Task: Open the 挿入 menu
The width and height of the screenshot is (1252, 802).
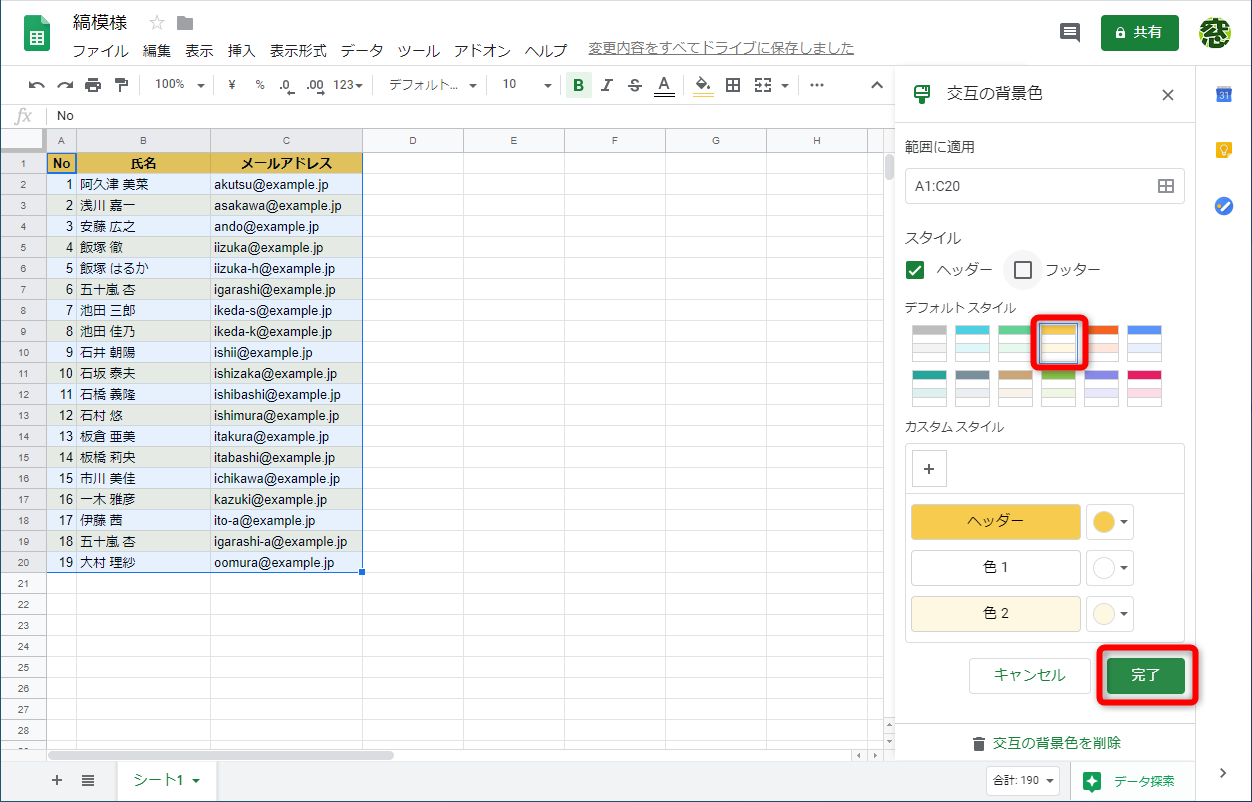Action: click(x=242, y=50)
